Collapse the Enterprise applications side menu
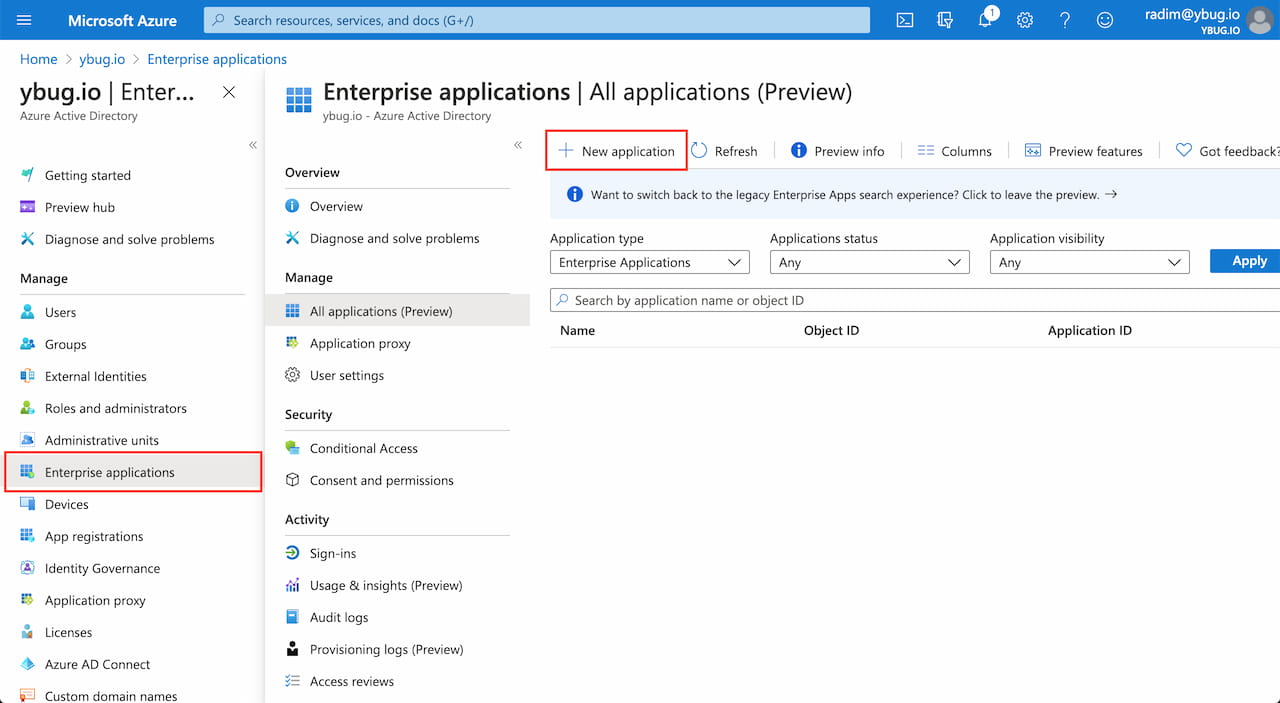The width and height of the screenshot is (1280, 703). 518,145
